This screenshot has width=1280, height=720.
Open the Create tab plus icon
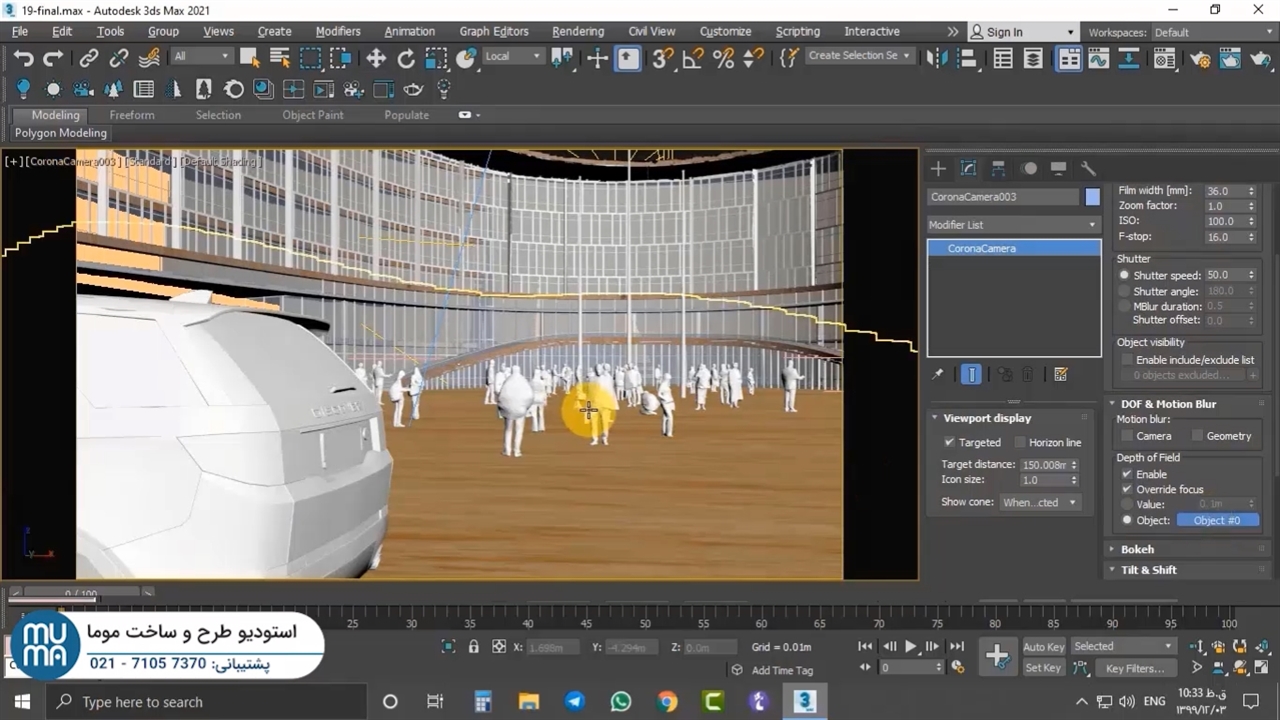coord(938,168)
